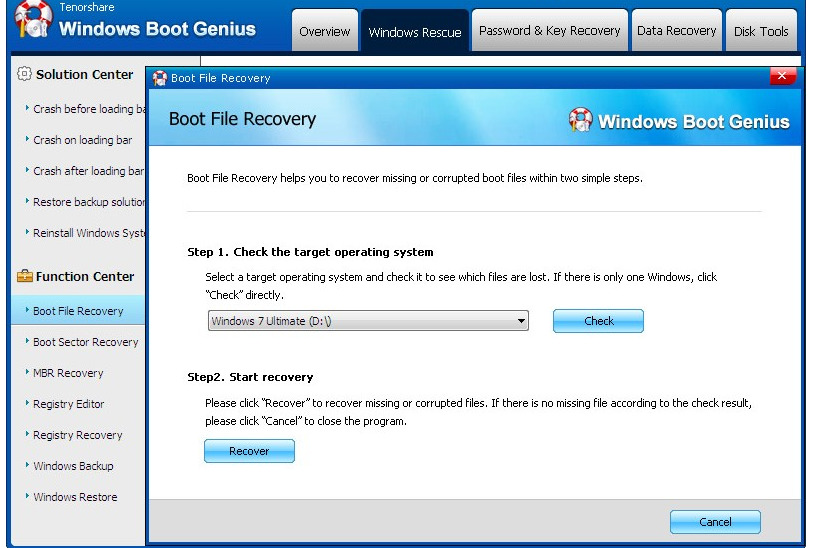The width and height of the screenshot is (819, 548).
Task: Open MBR Recovery function
Action: point(68,372)
